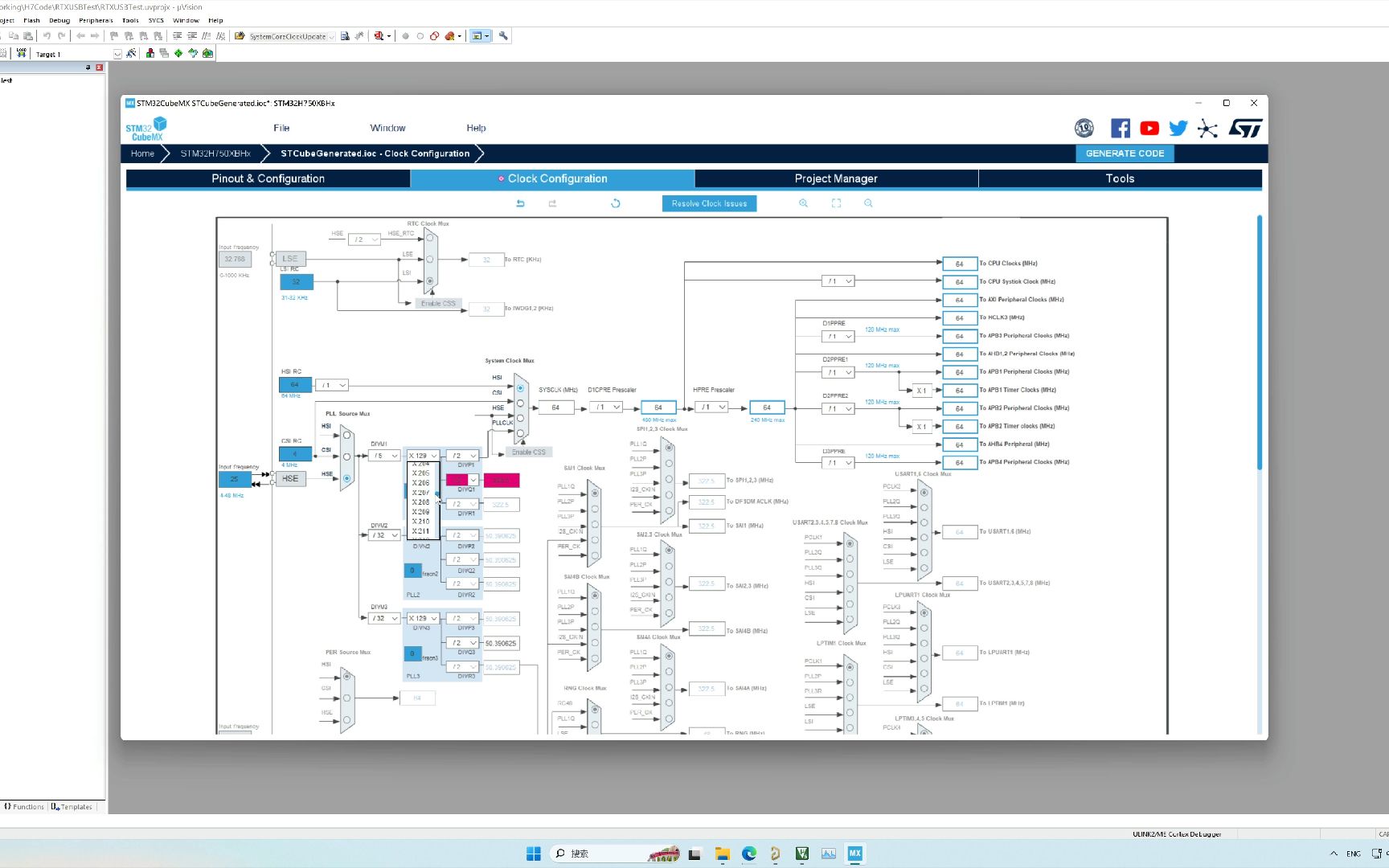
Task: Open the CubeMX Help menu
Action: [476, 128]
